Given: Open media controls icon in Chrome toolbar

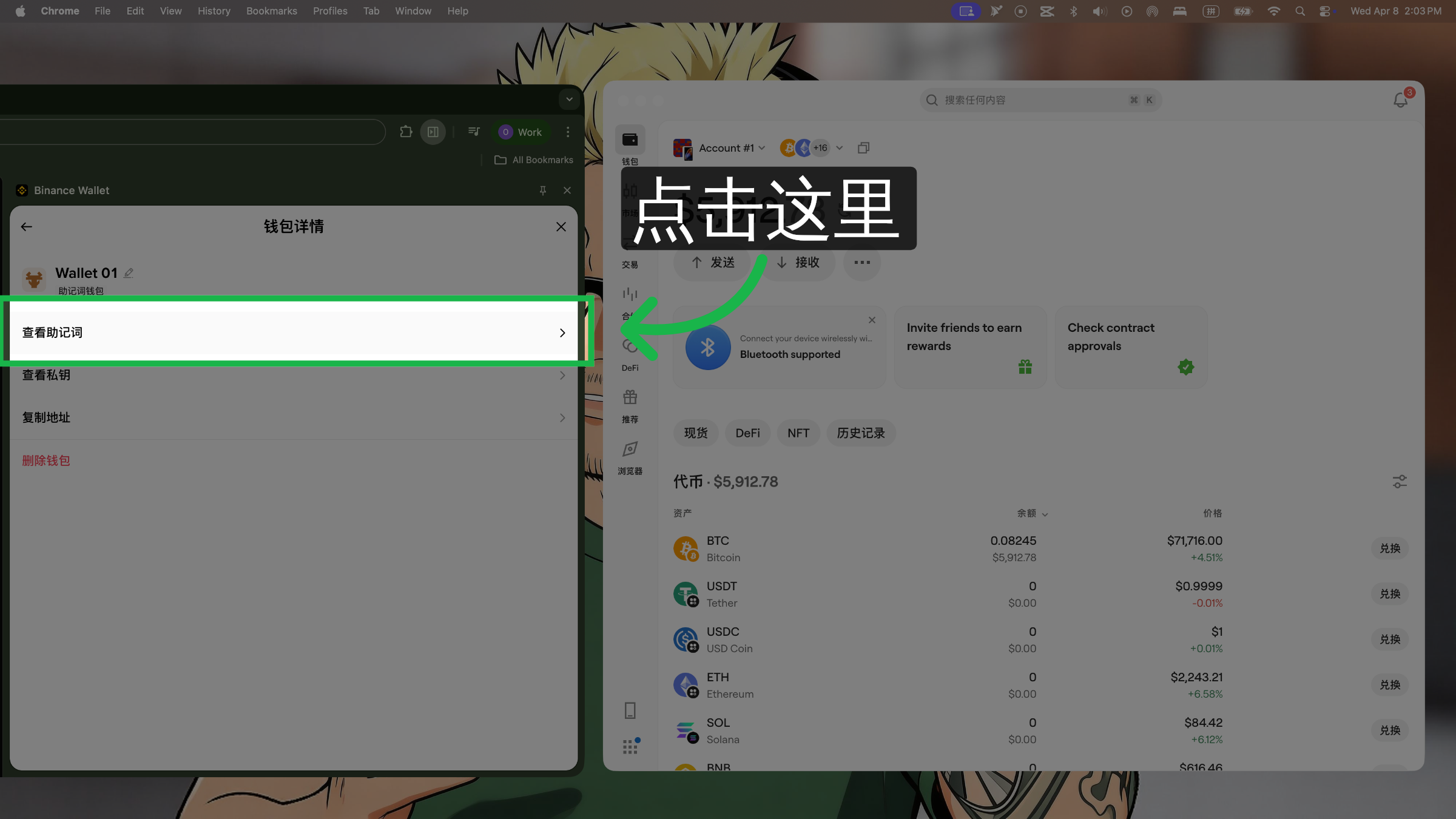Looking at the screenshot, I should pyautogui.click(x=474, y=132).
